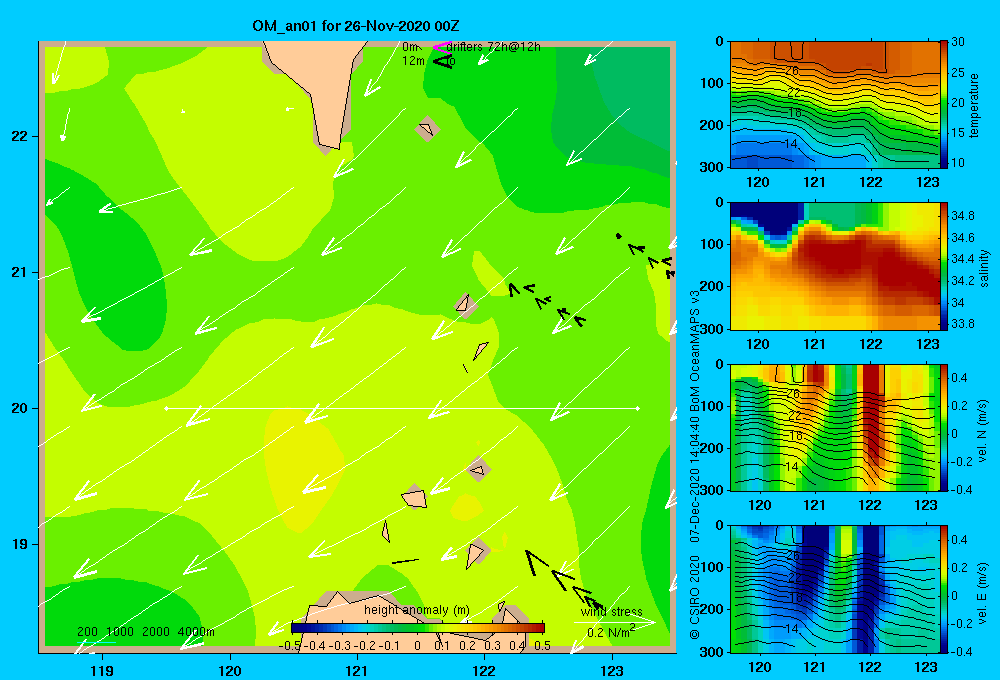Click the '34.8' tick on salinity scale
Screen dimensions: 1000x680
click(962, 216)
